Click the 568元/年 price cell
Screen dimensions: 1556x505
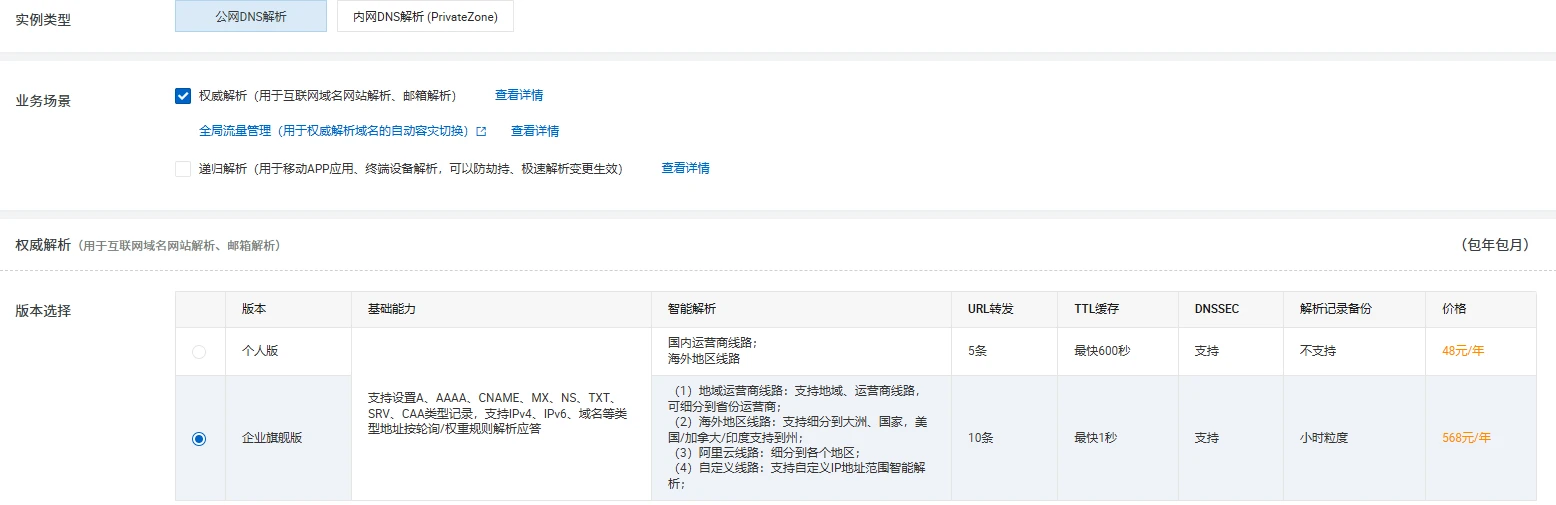coord(1466,438)
